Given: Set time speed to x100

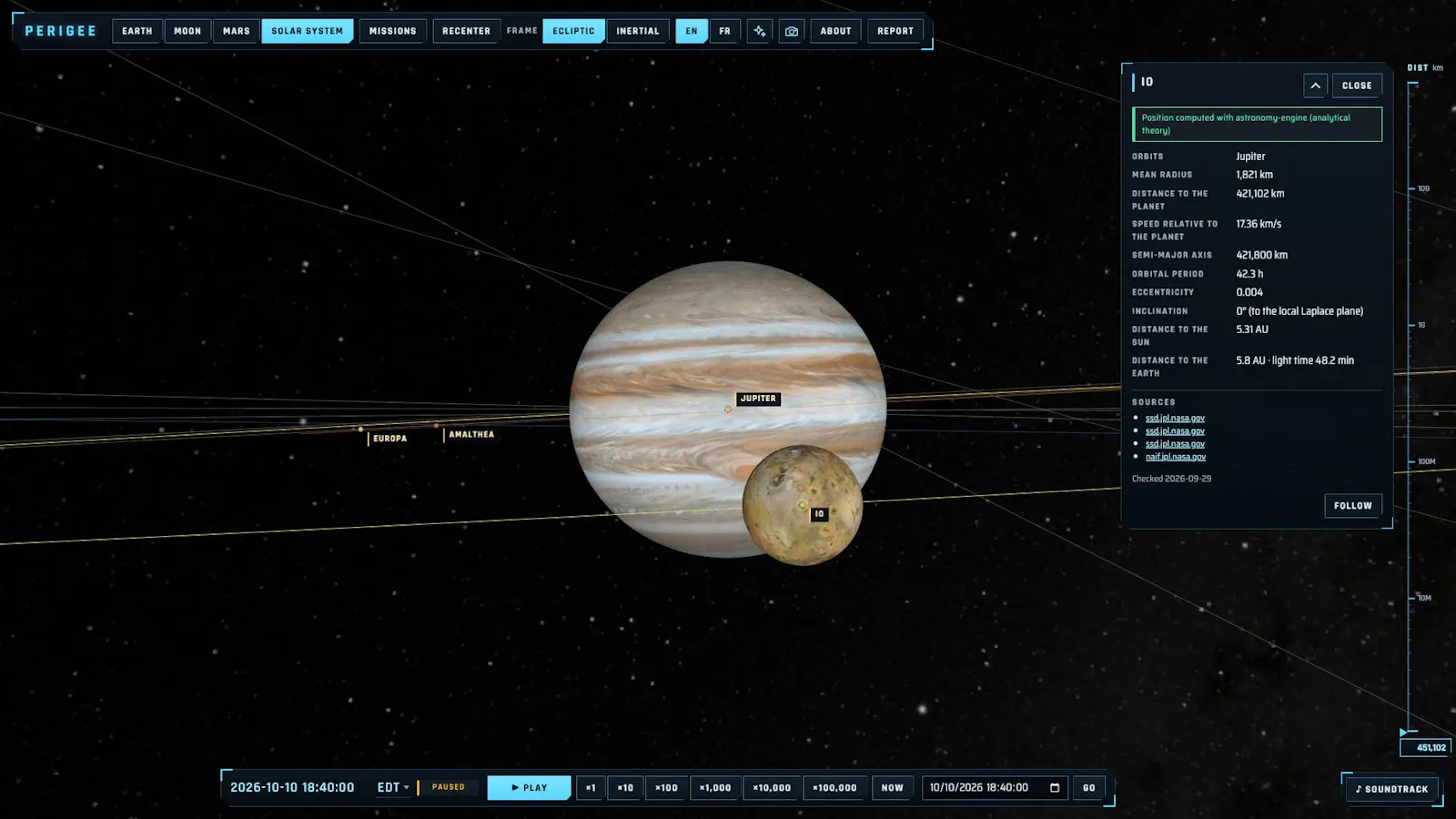Looking at the screenshot, I should coord(666,788).
